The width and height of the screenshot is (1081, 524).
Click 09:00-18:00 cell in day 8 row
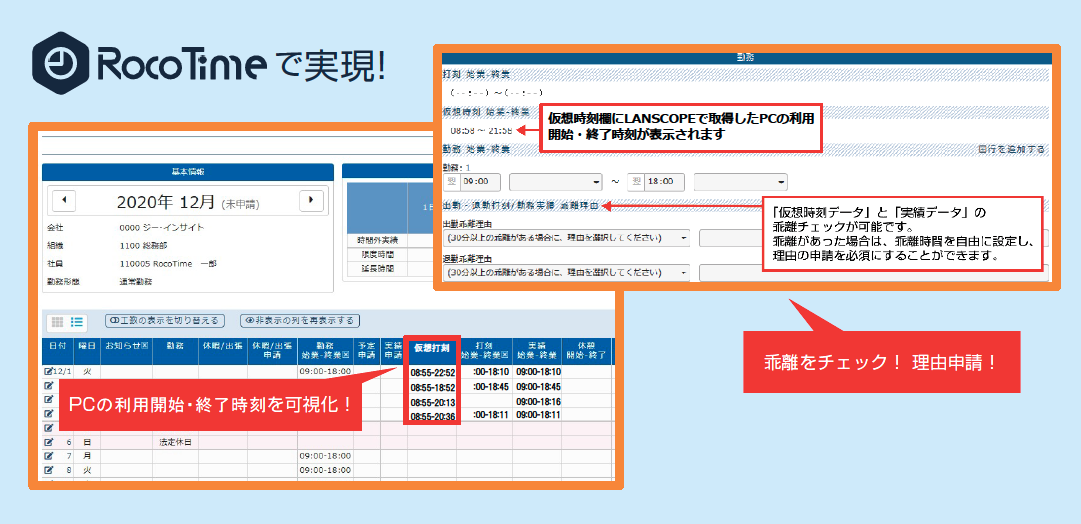pos(325,470)
